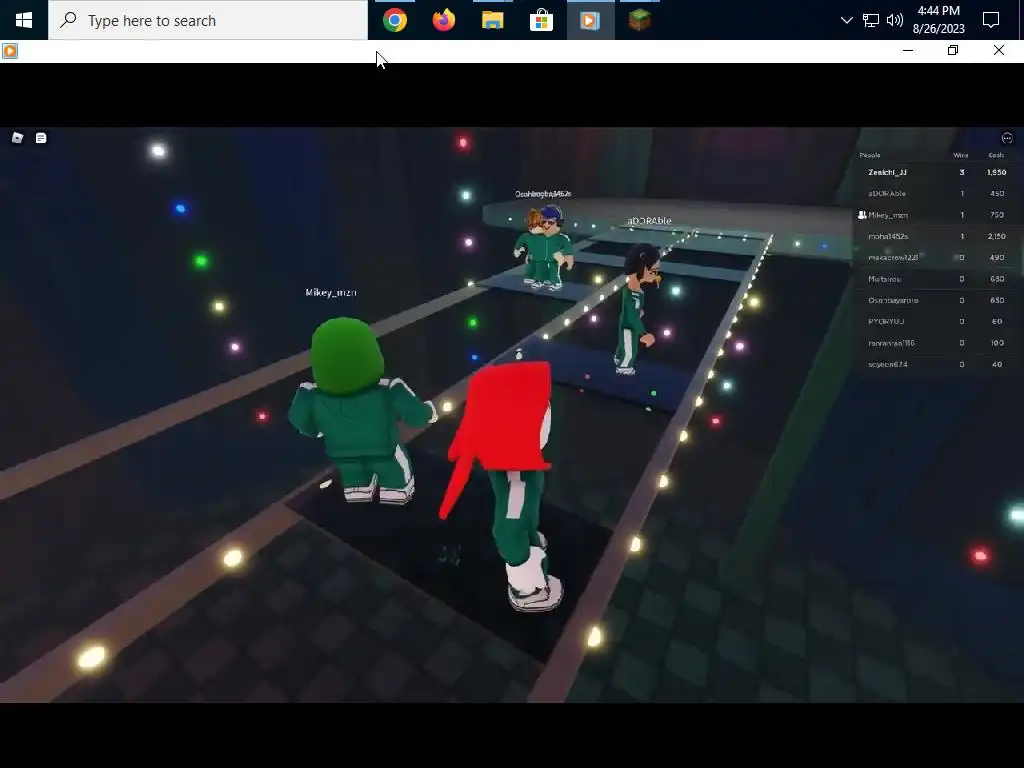Open Microsoft Store from the taskbar

[541, 20]
